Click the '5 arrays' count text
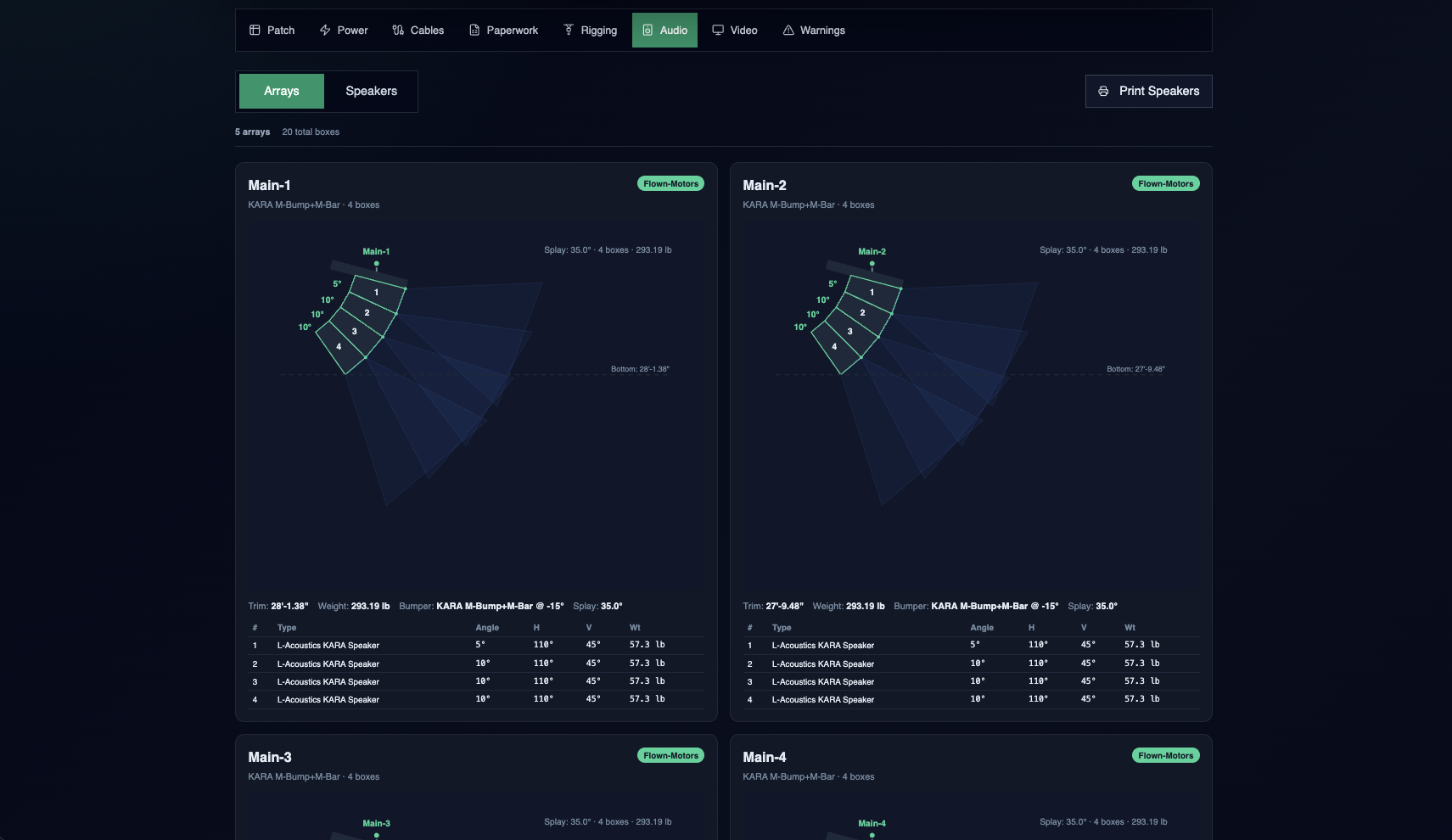1452x840 pixels. pos(252,132)
